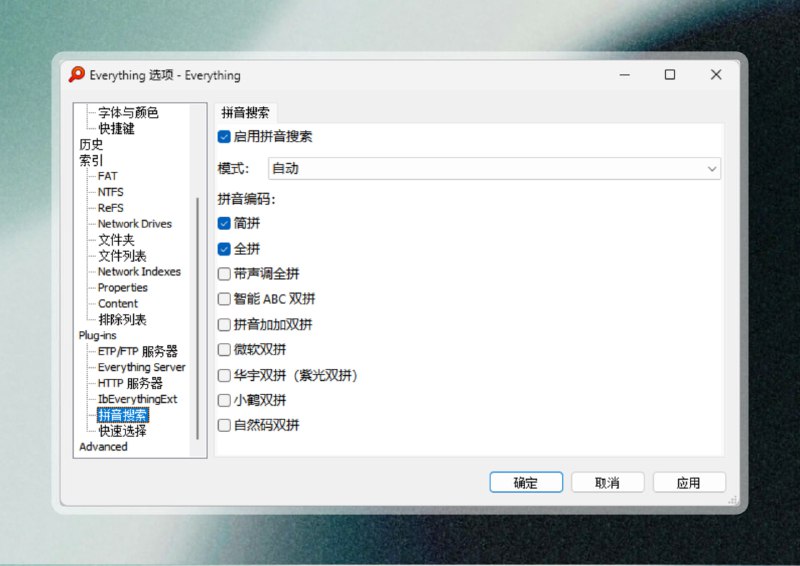
Task: Open 历史 in the options tree
Action: click(x=91, y=144)
